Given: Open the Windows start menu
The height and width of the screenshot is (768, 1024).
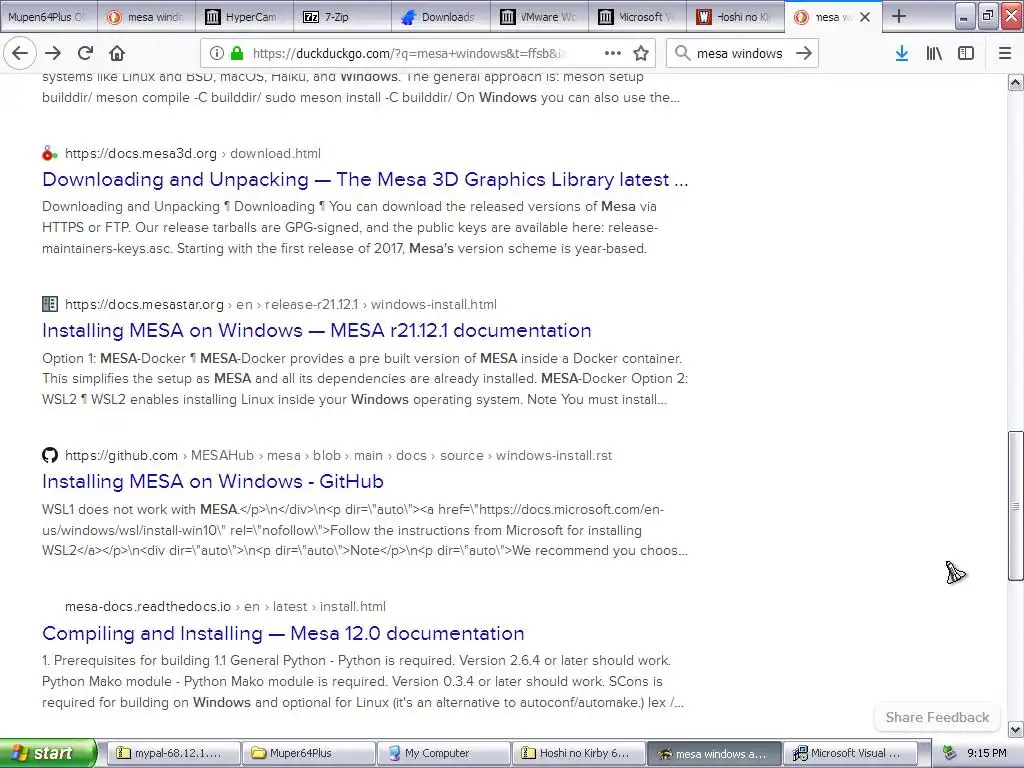Looking at the screenshot, I should [x=47, y=754].
